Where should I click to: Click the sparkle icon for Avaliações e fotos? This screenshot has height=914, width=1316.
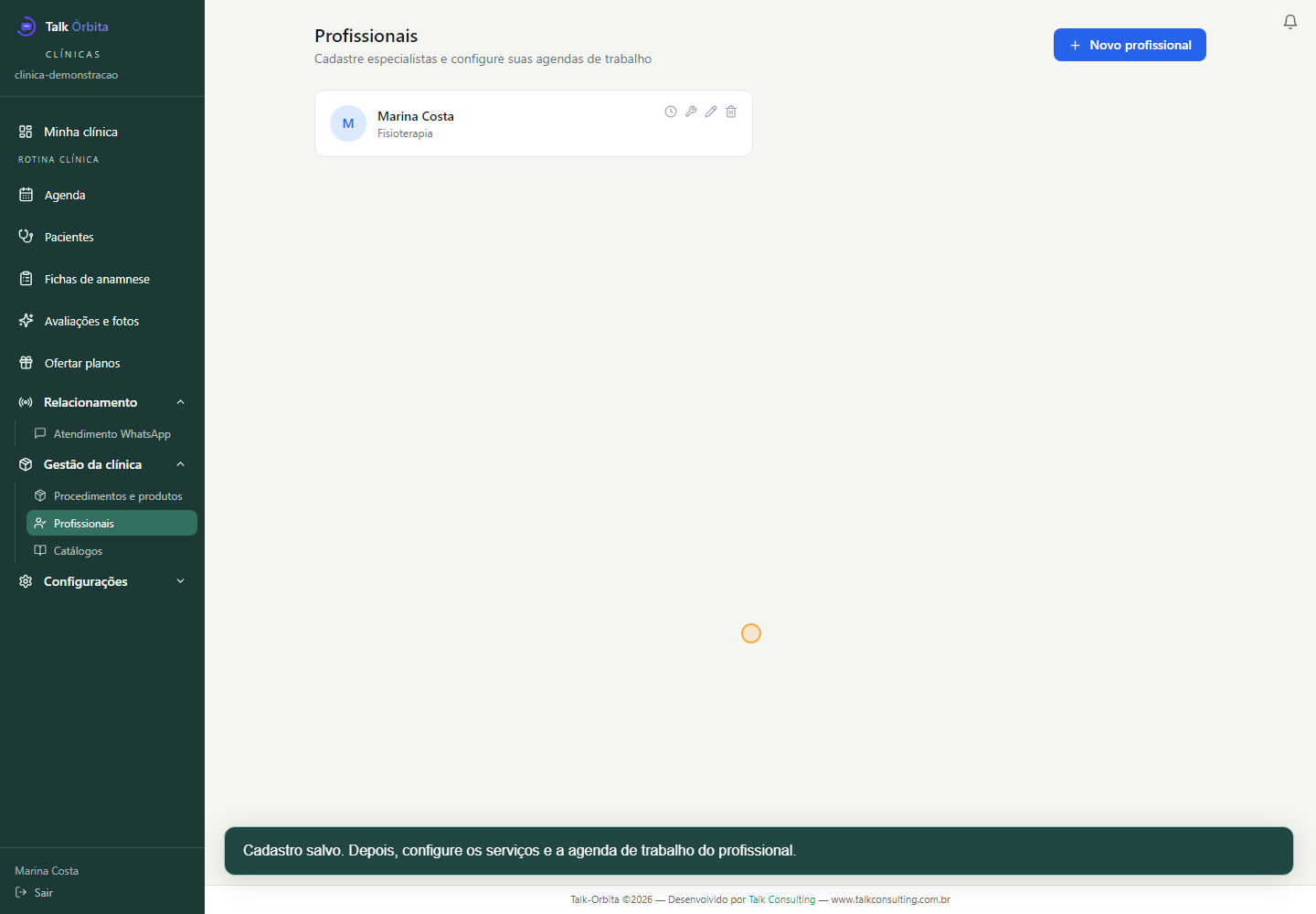[x=27, y=321]
